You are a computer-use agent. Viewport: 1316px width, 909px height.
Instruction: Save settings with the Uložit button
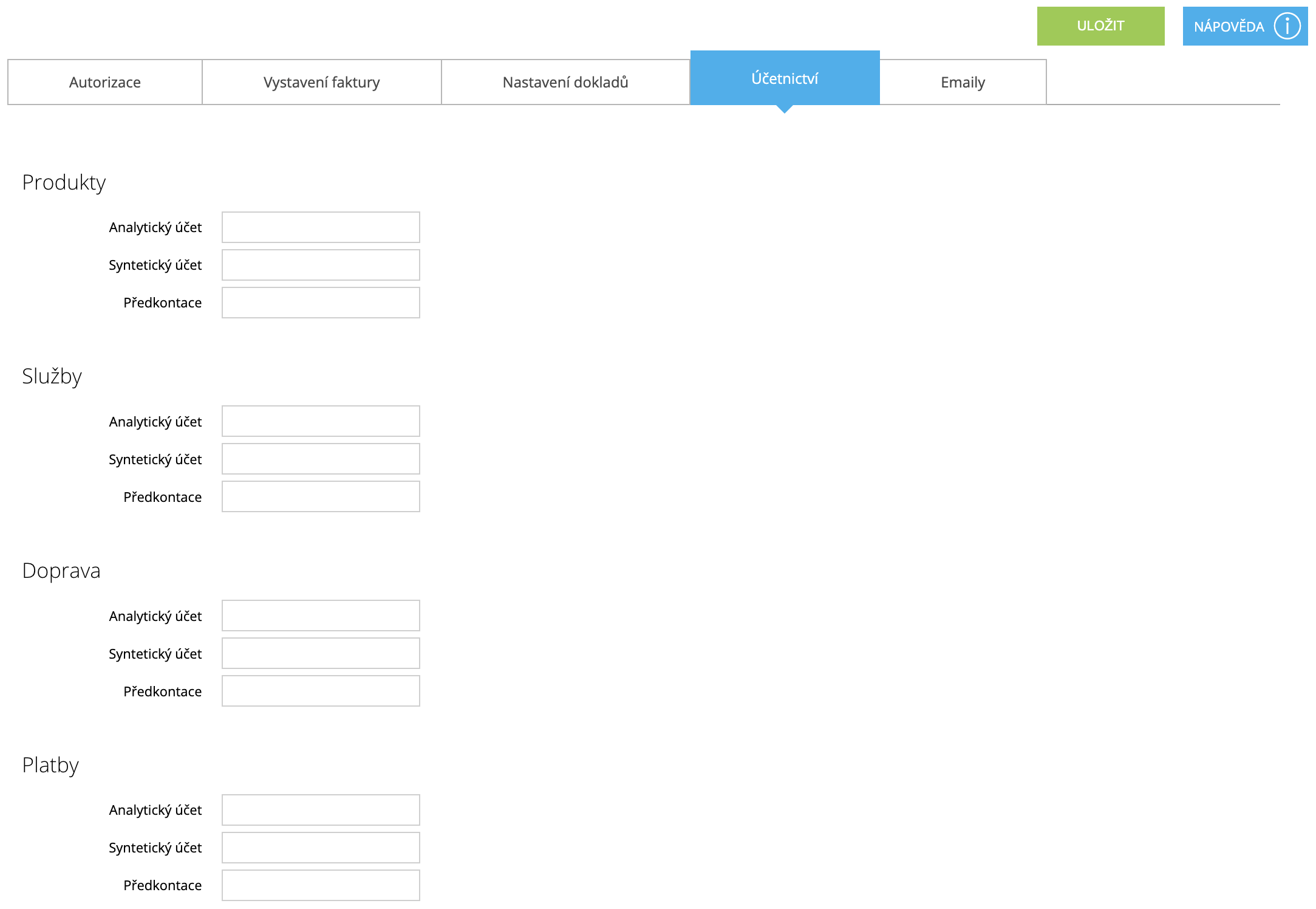coord(1100,26)
